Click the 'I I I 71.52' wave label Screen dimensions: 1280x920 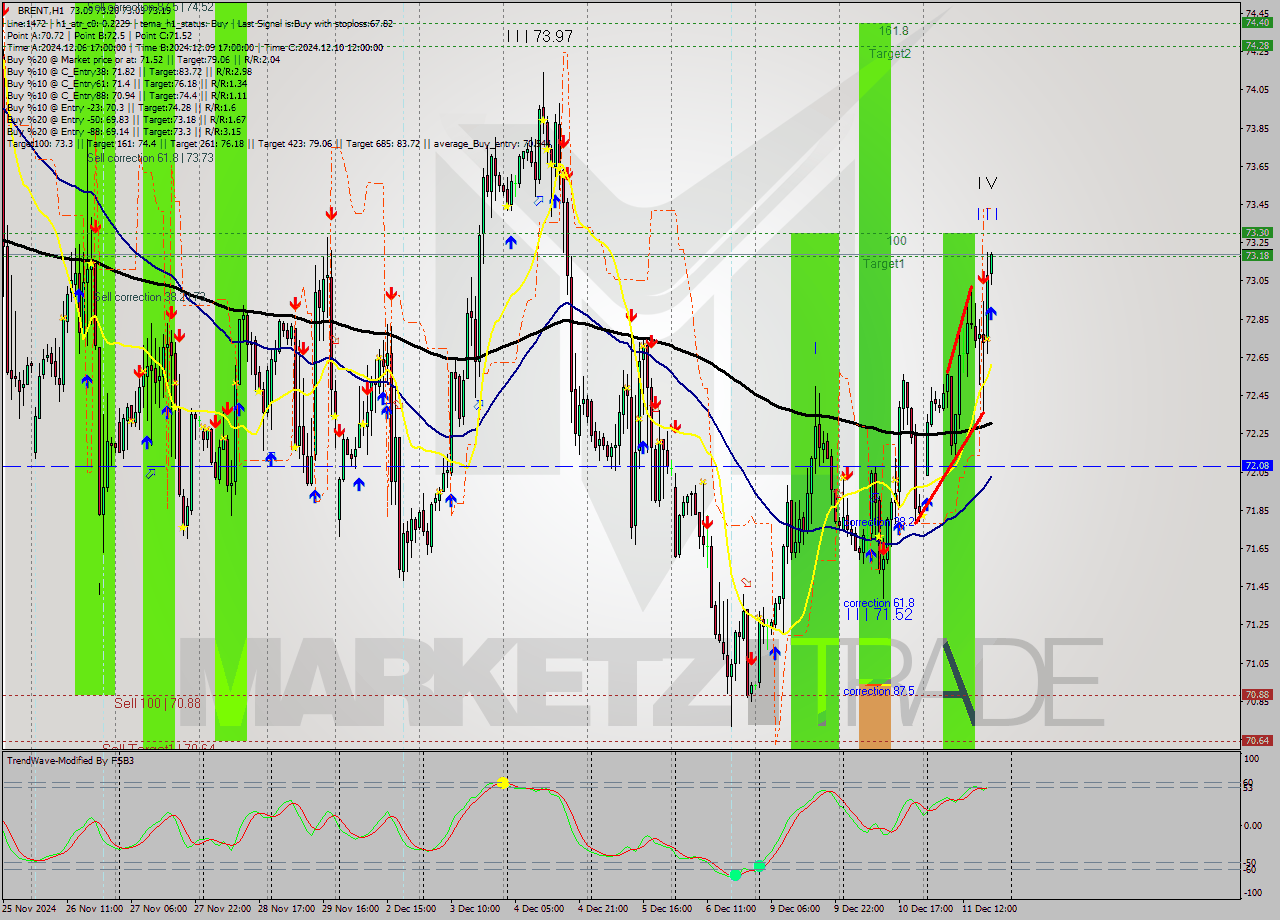pos(879,615)
